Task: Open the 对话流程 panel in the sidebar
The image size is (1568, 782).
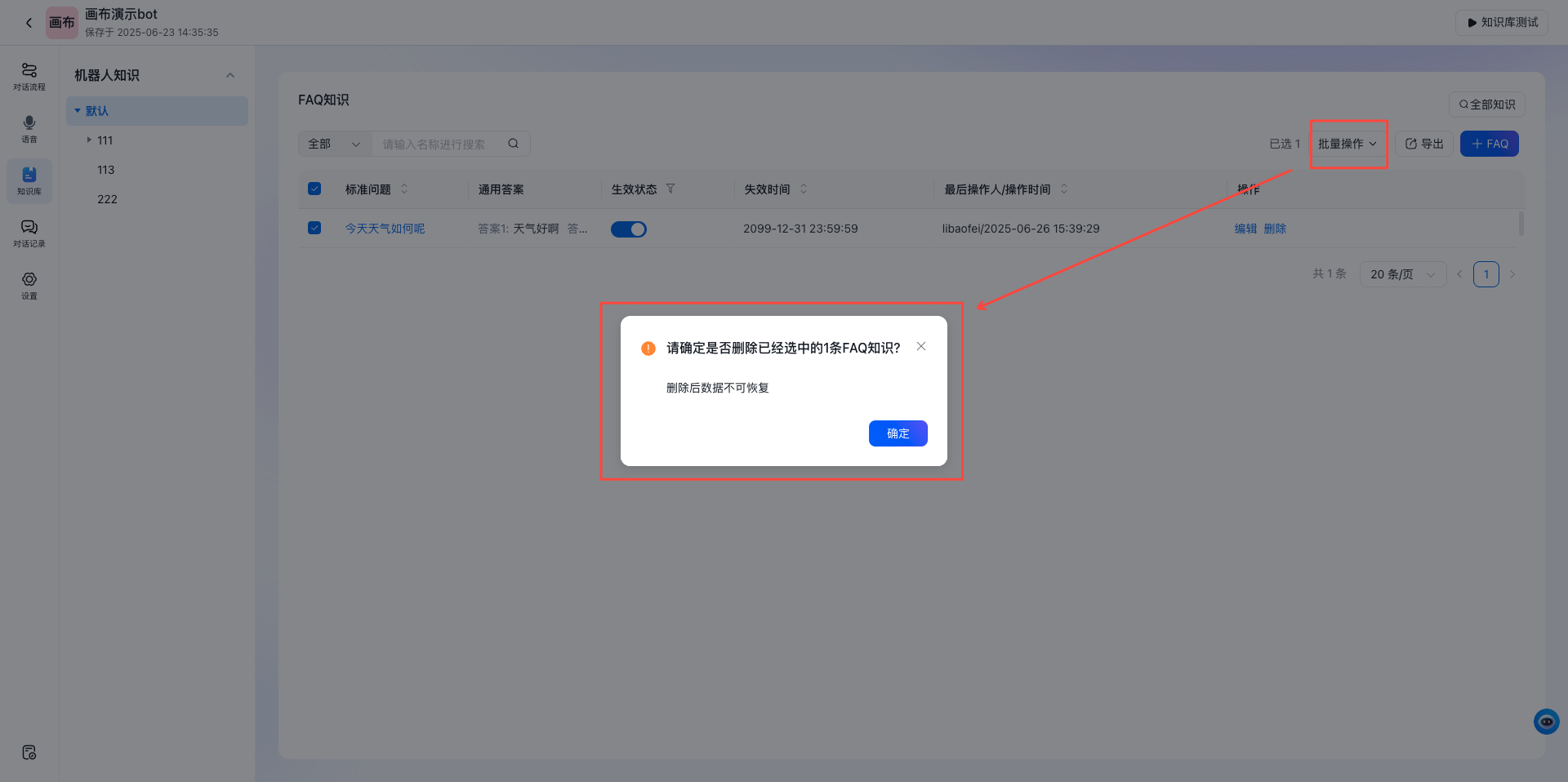Action: coord(29,76)
